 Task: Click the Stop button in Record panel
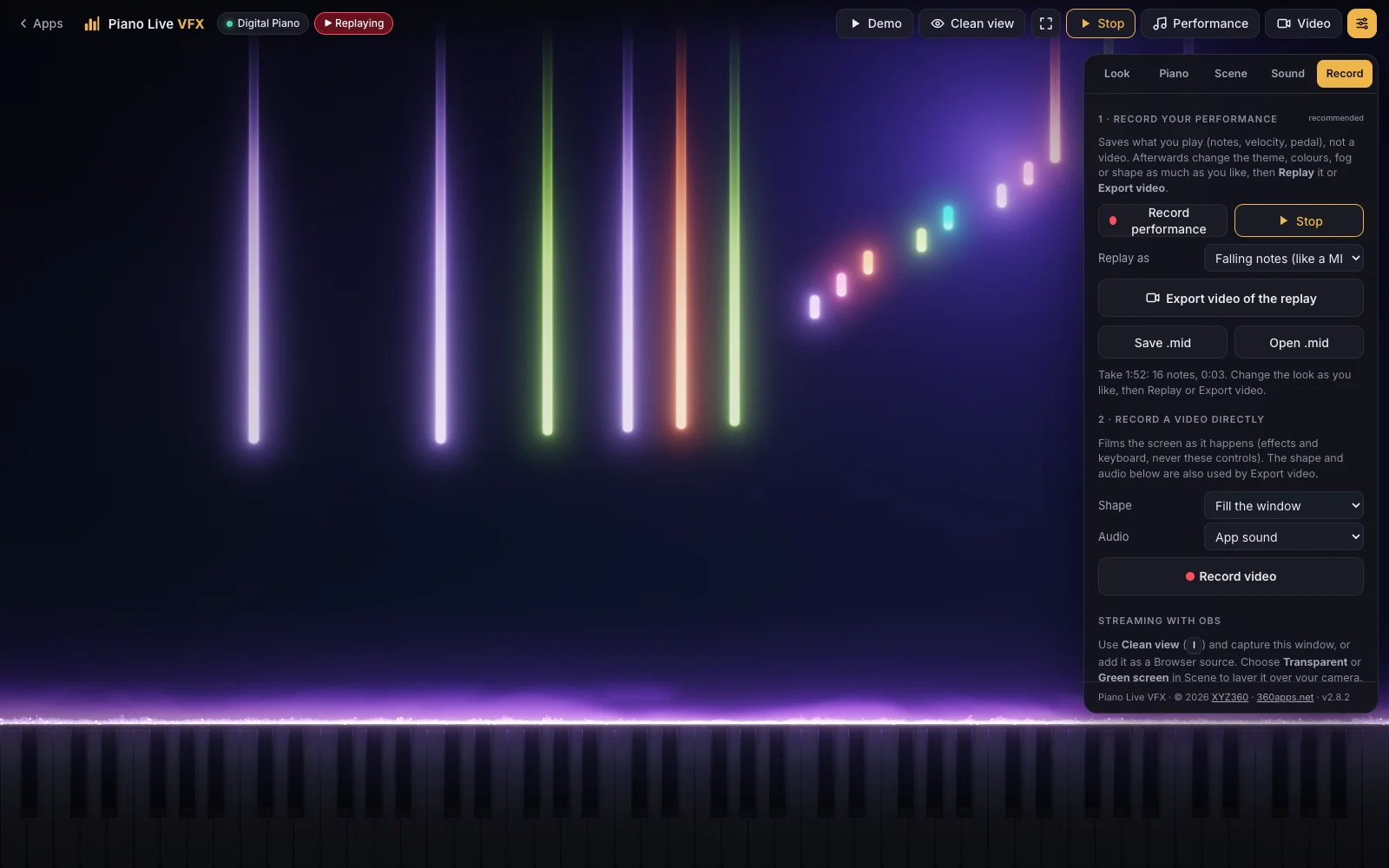click(1299, 220)
